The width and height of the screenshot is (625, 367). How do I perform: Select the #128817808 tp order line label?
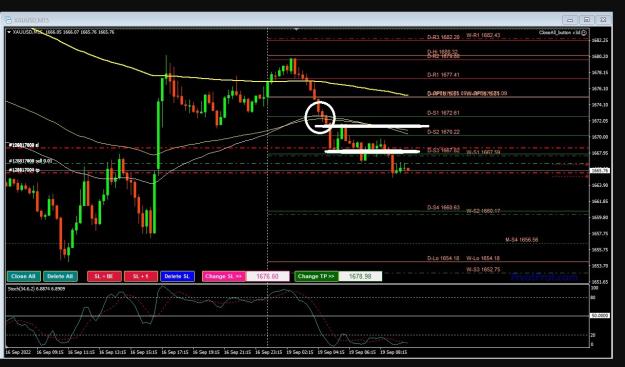pos(24,170)
